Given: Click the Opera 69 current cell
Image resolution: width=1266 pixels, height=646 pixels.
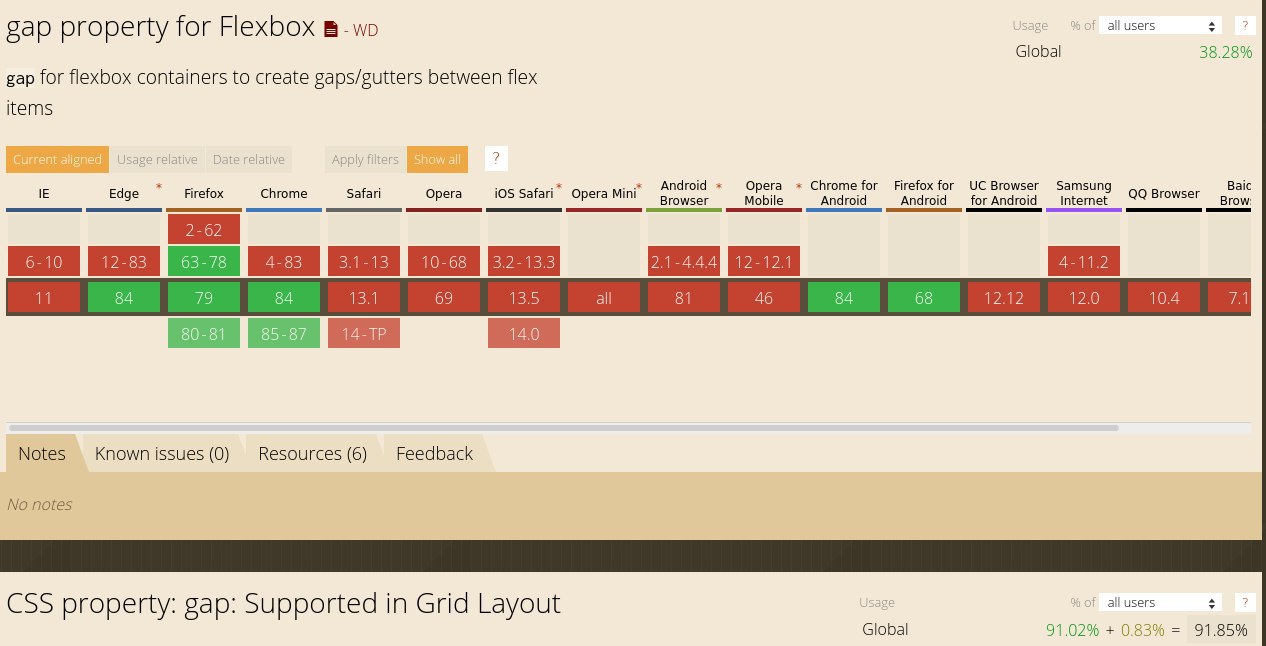Looking at the screenshot, I should [x=444, y=297].
